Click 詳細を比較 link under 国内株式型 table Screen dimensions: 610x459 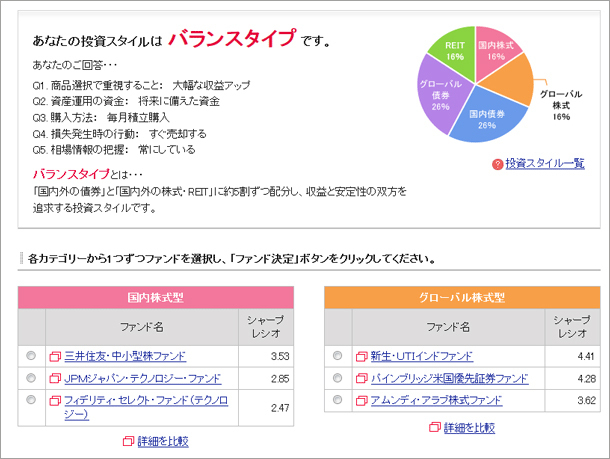point(163,441)
